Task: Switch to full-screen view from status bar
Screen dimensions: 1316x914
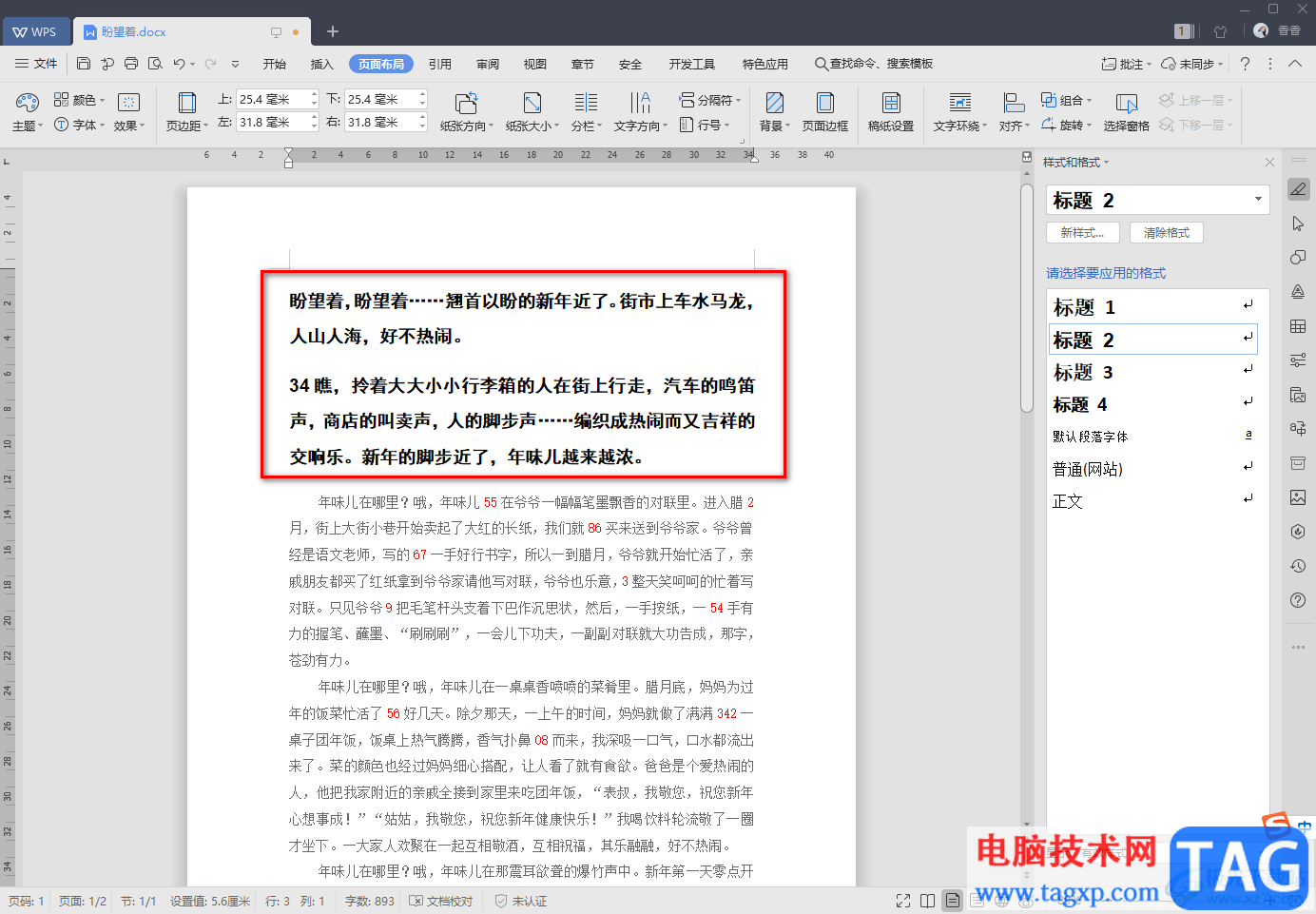Action: [x=903, y=901]
